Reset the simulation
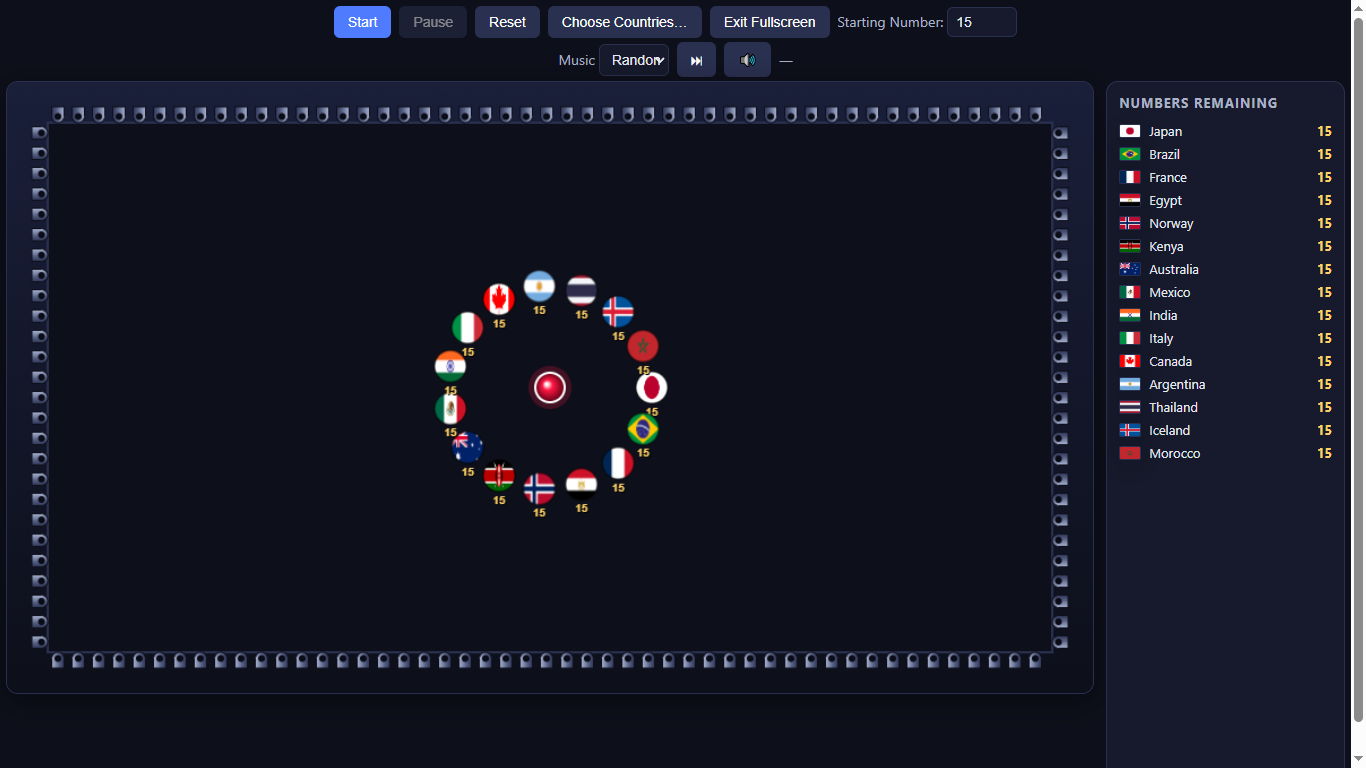1366x768 pixels. (507, 22)
